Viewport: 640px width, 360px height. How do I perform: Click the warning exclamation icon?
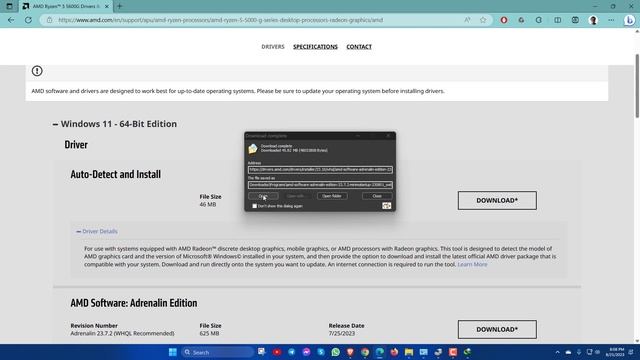point(37,71)
